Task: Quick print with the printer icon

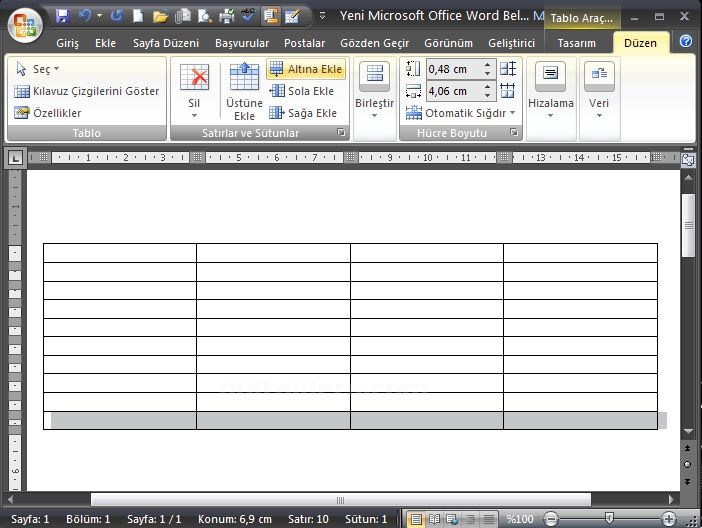Action: [x=227, y=16]
